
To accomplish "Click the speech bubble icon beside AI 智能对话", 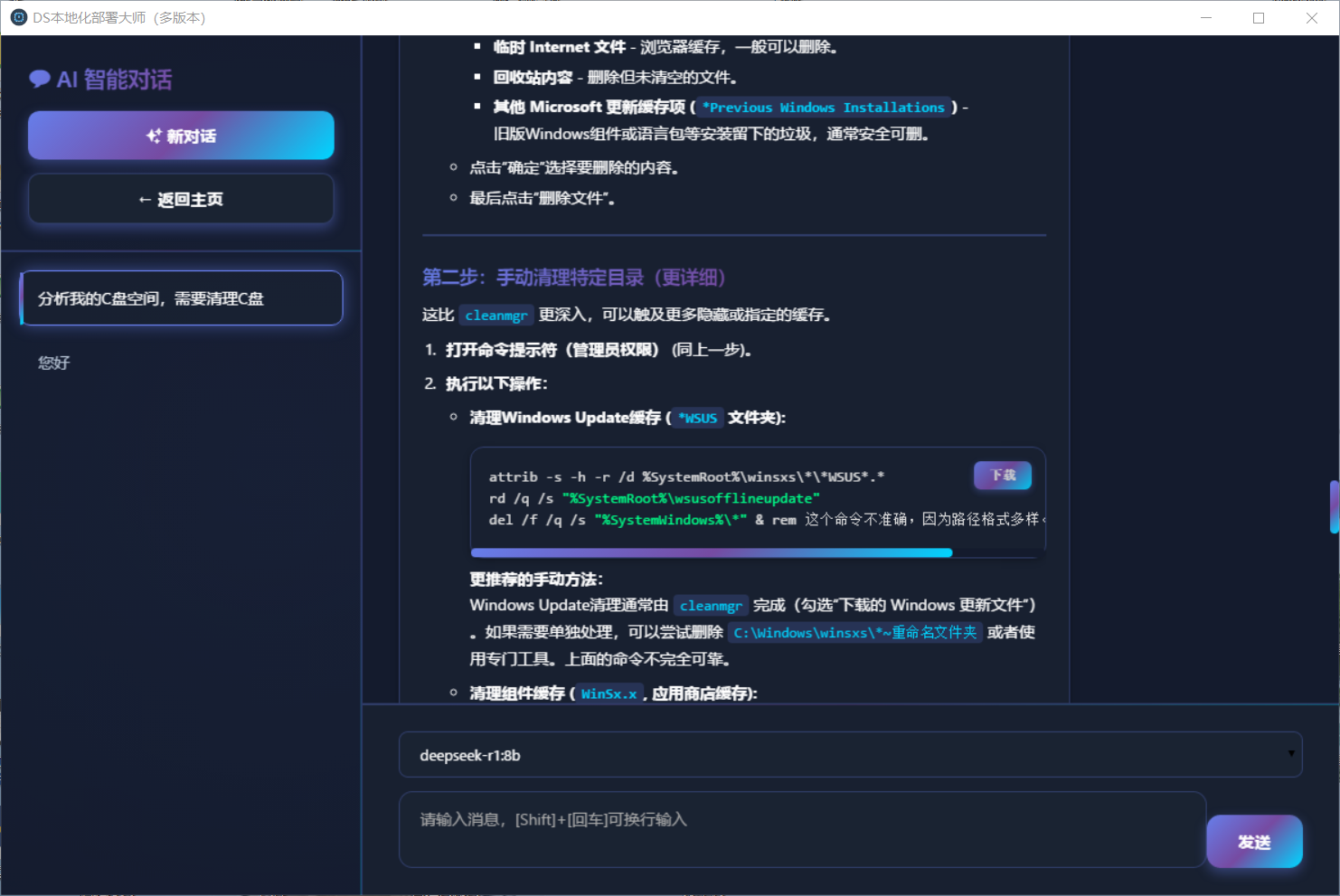I will (40, 80).
